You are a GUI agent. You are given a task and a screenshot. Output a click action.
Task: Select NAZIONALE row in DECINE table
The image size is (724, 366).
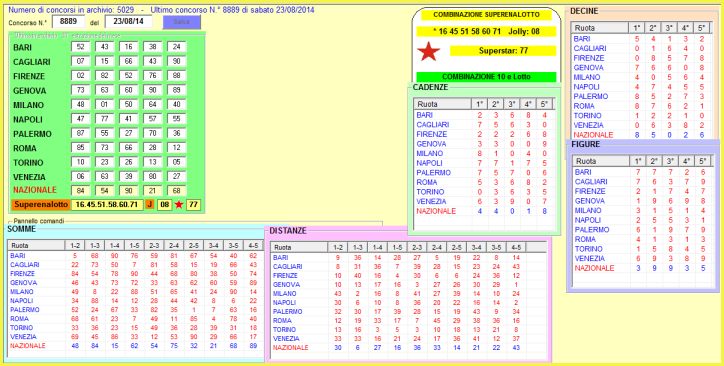(641, 135)
